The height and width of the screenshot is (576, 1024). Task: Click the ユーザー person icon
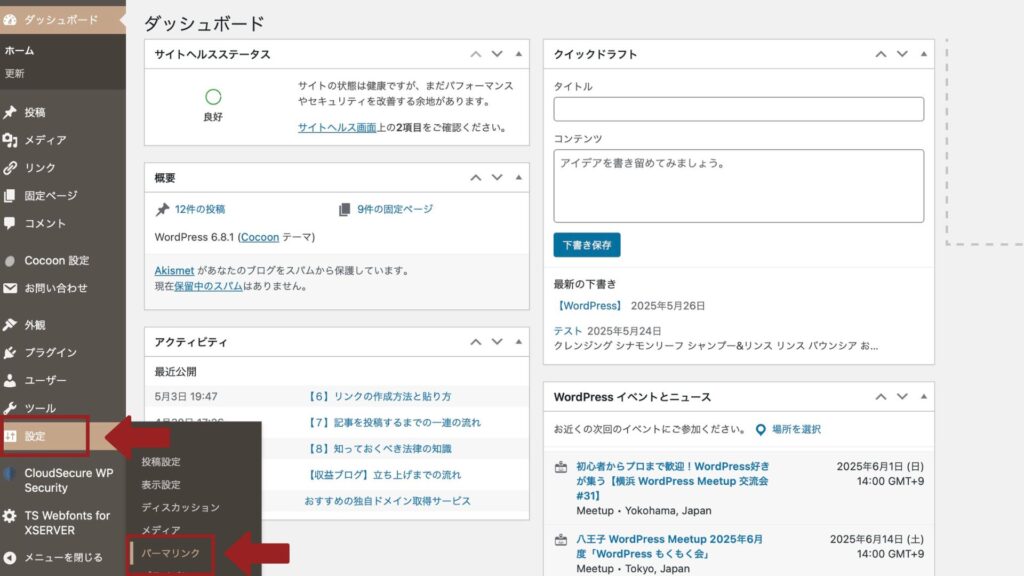coord(10,380)
